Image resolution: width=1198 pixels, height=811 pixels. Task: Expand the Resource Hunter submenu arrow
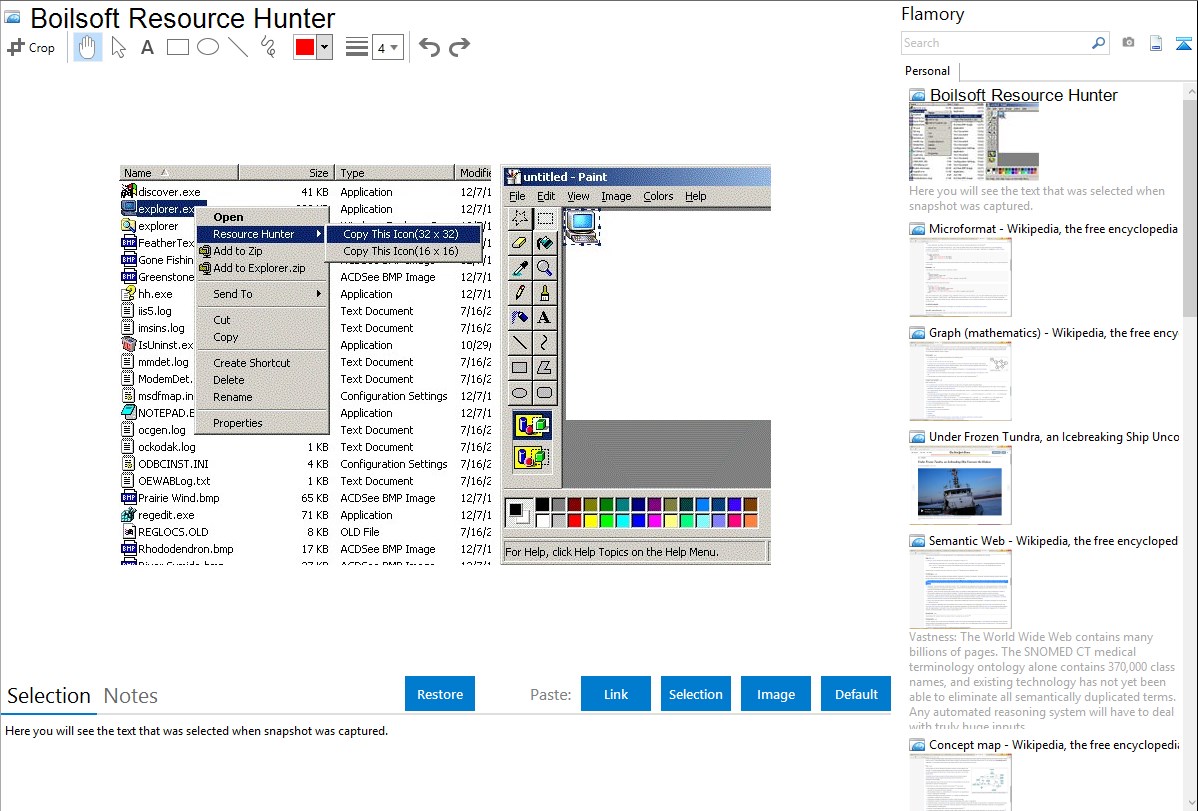click(319, 234)
